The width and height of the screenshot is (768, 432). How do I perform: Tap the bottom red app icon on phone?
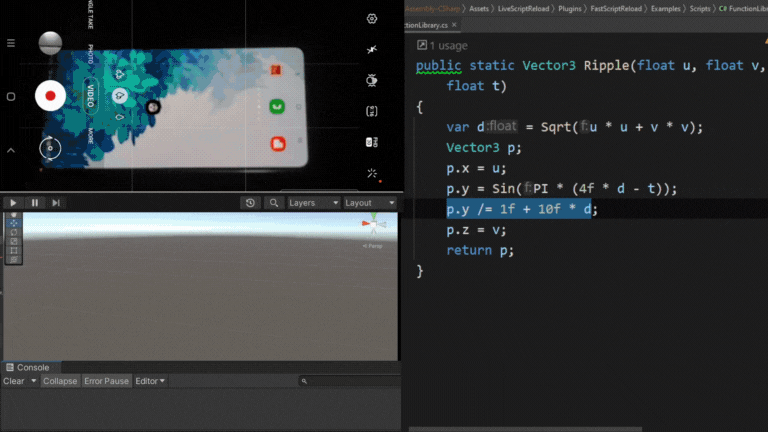click(x=278, y=144)
